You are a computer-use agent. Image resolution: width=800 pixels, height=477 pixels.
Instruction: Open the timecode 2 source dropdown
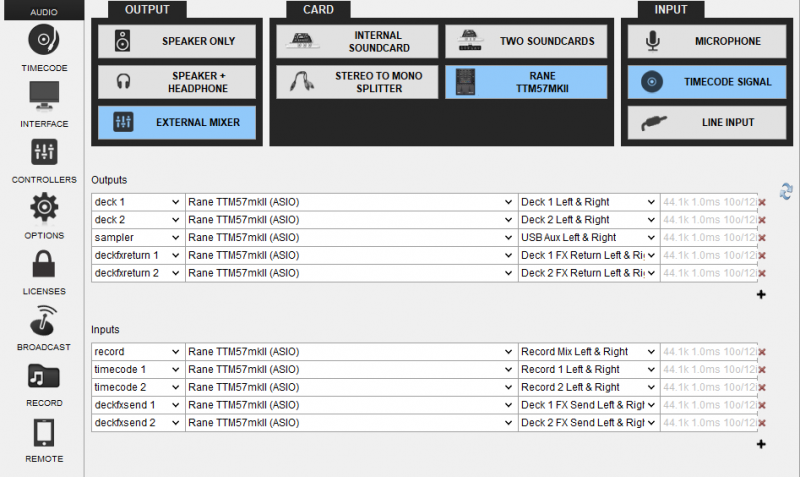pos(138,387)
